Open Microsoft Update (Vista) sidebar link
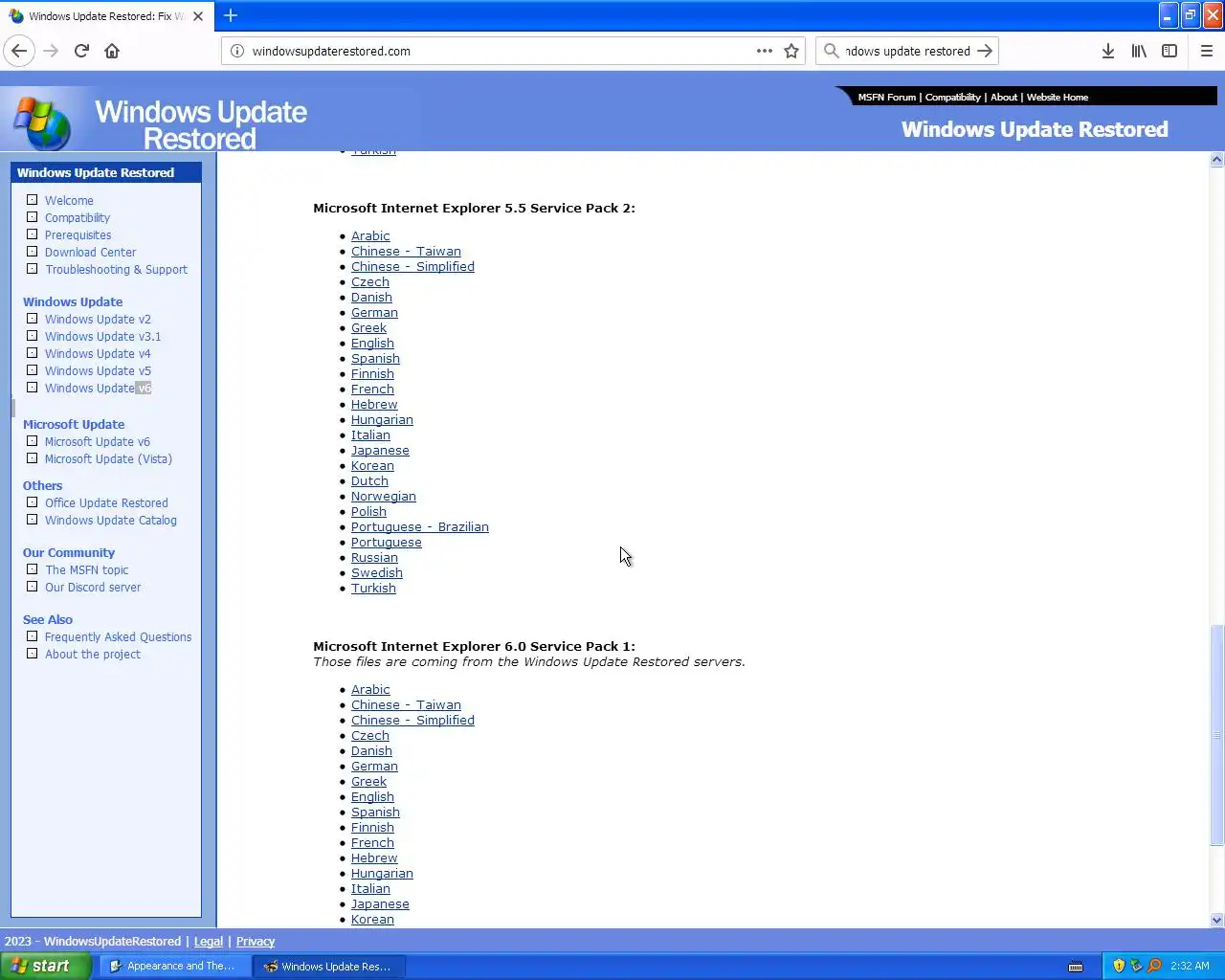This screenshot has width=1225, height=980. pos(108,459)
